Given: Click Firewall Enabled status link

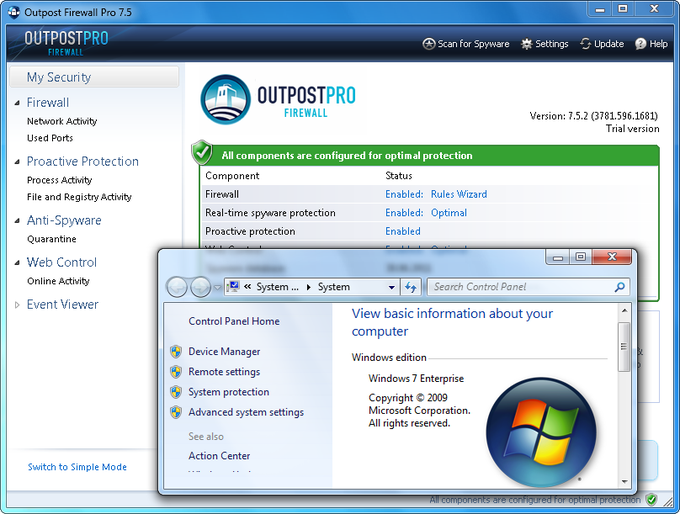Looking at the screenshot, I should 404,194.
